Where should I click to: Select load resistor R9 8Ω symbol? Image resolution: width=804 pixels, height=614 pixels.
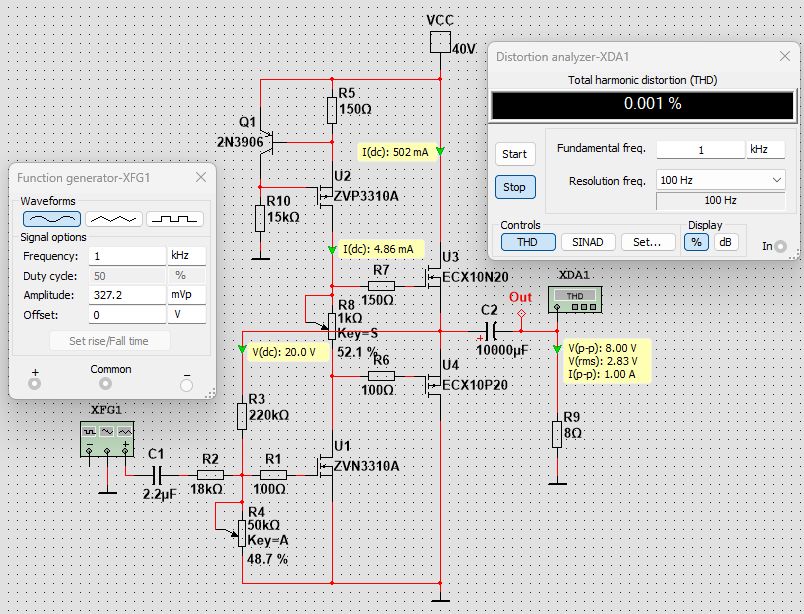(557, 434)
